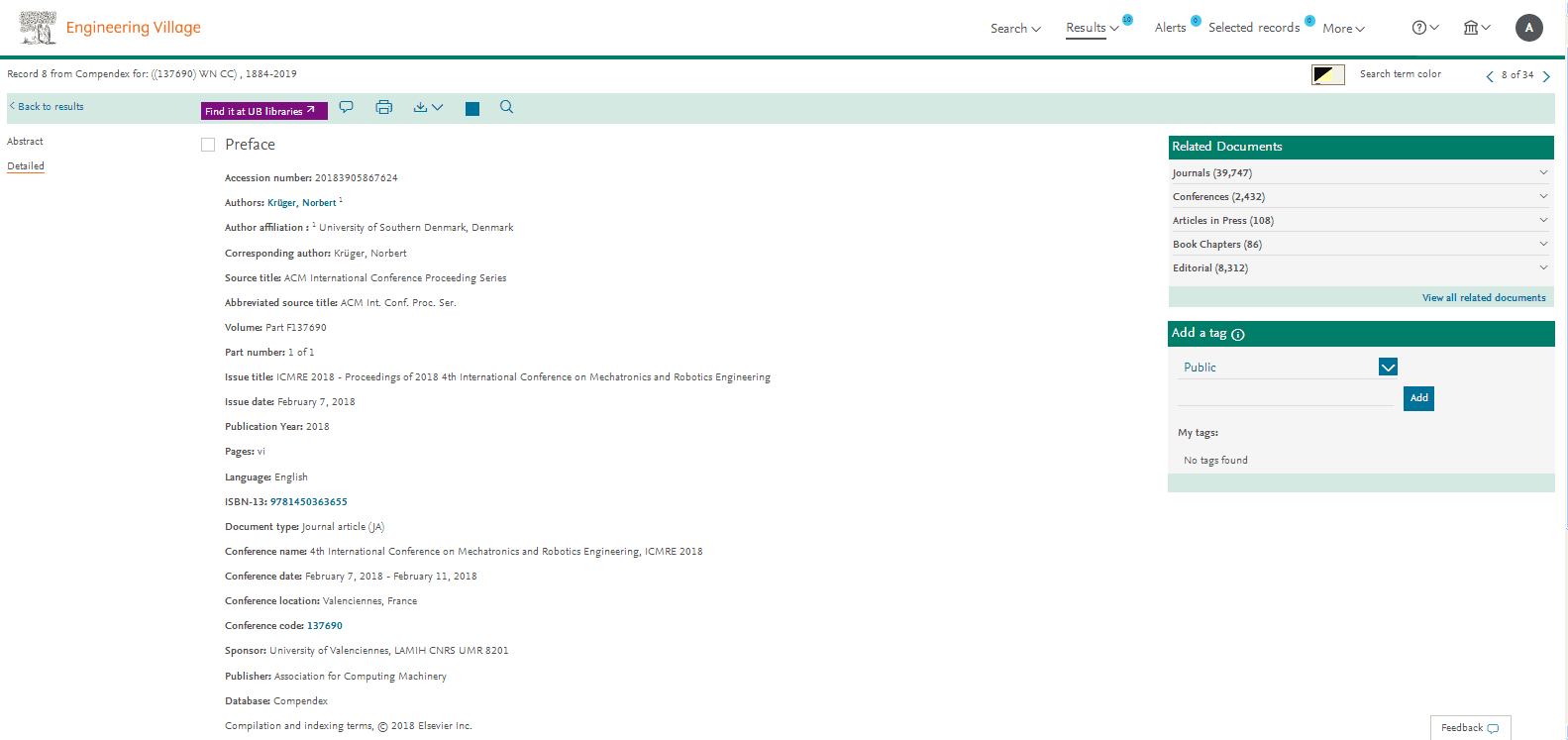
Task: Open author Krüger, Norbert link
Action: coord(302,203)
